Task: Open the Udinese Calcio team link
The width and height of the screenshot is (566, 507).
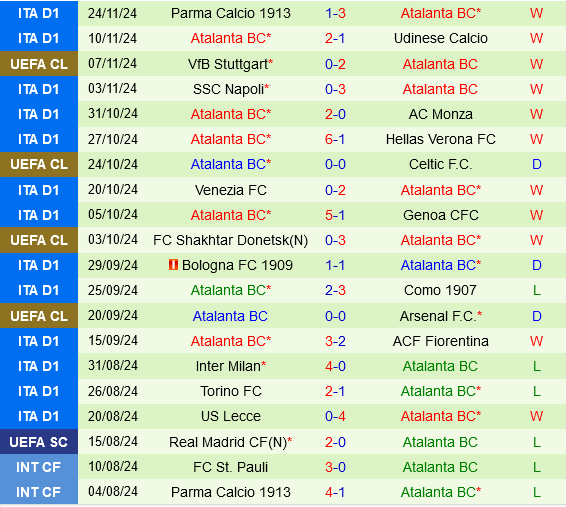Action: click(x=440, y=39)
